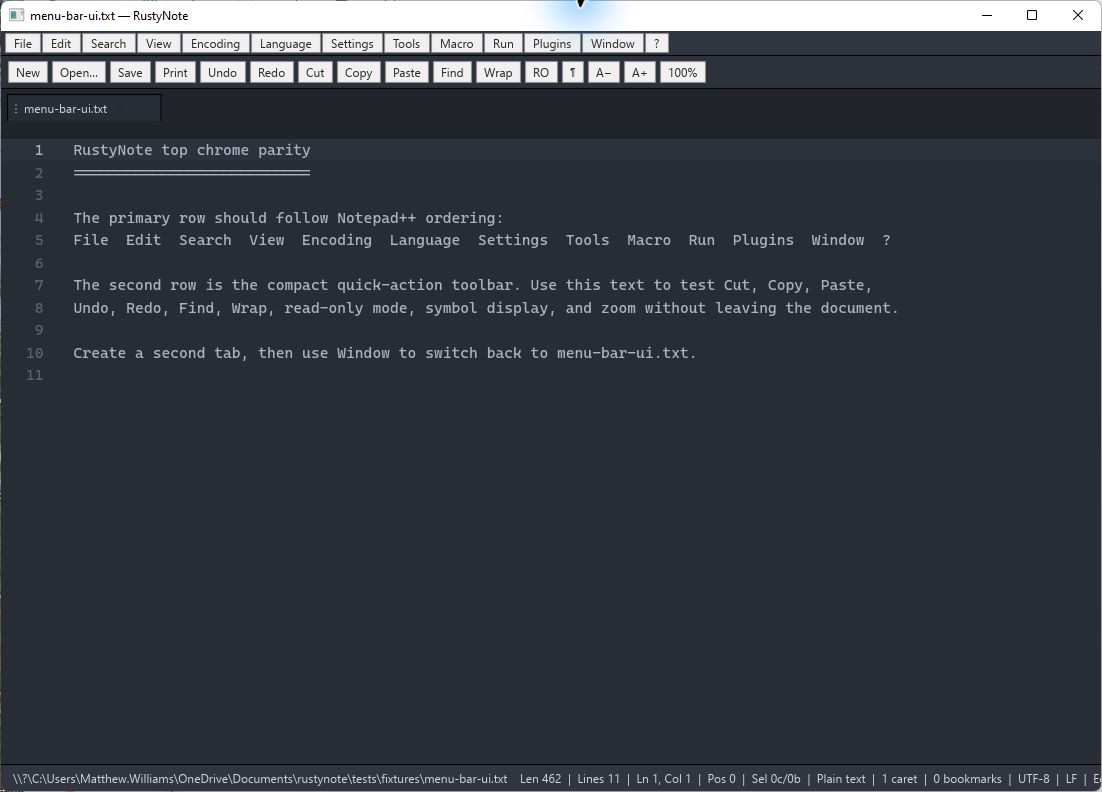Click '1 caret' status entry

pos(899,779)
